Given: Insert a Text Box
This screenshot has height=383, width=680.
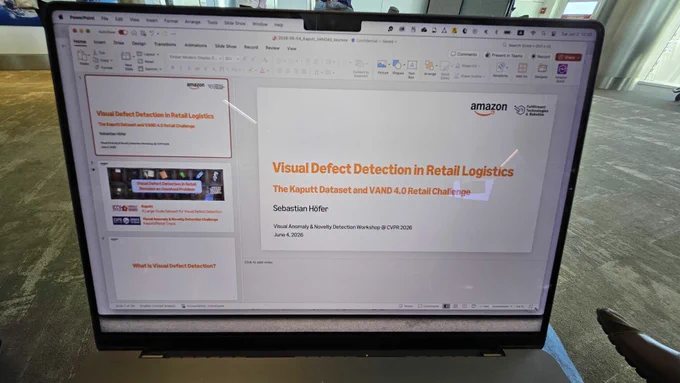Looking at the screenshot, I should 412,69.
